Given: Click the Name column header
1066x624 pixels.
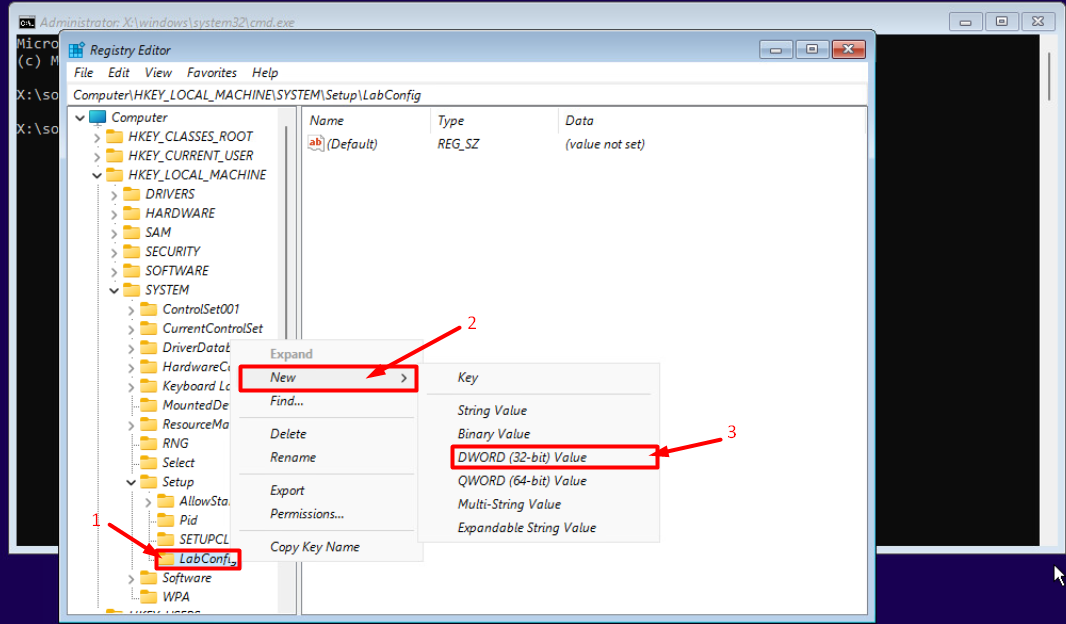Looking at the screenshot, I should coord(366,120).
